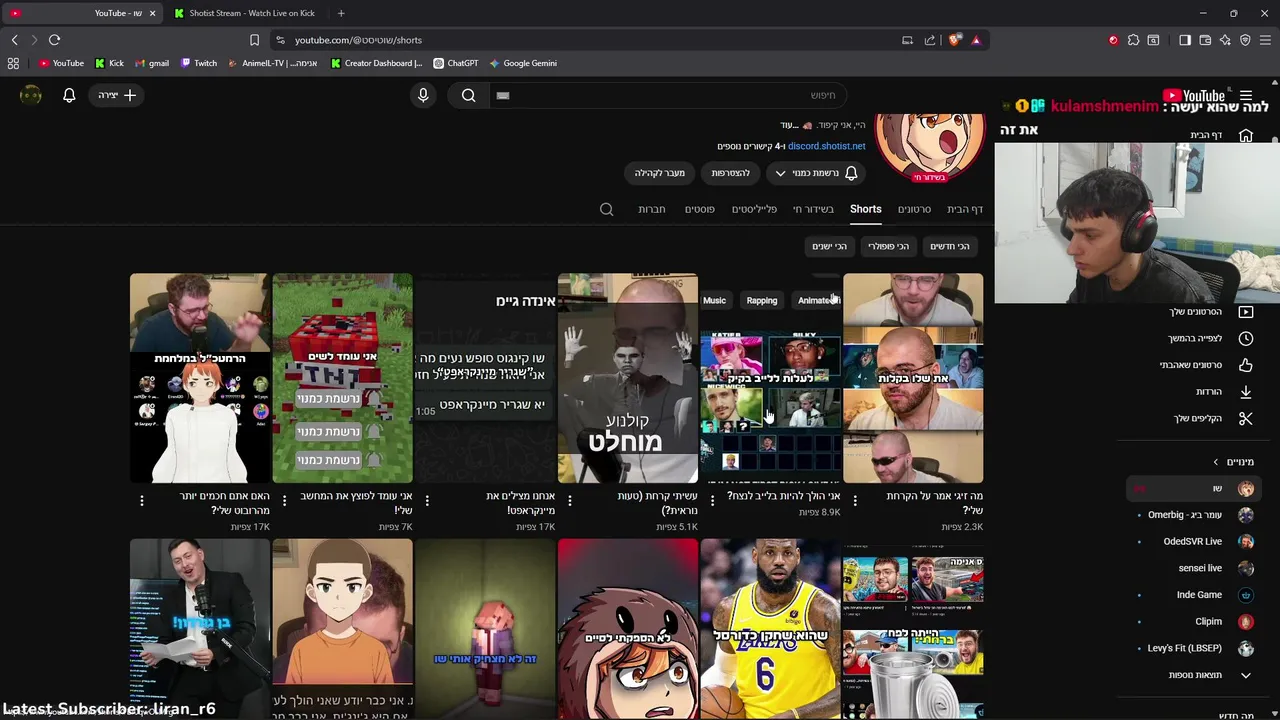1280x720 pixels.
Task: Open the 'OdedSVR Live' subscription
Action: [x=1192, y=541]
